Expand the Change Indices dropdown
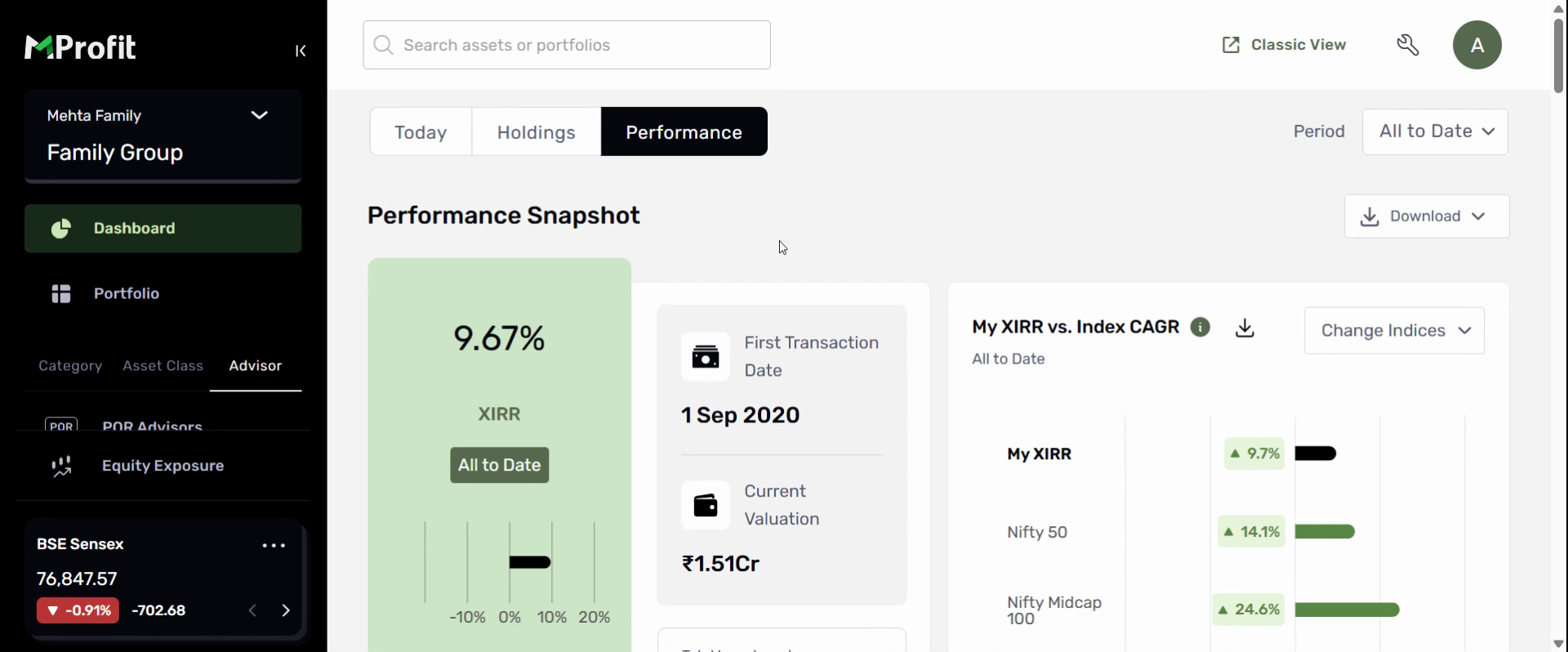 tap(1394, 331)
